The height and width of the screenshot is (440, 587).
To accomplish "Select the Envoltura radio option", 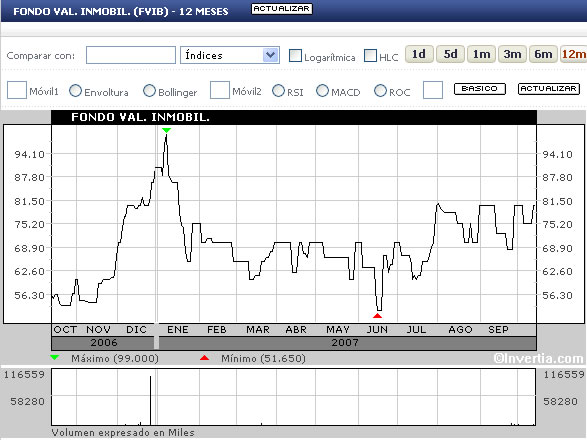I will tap(75, 90).
